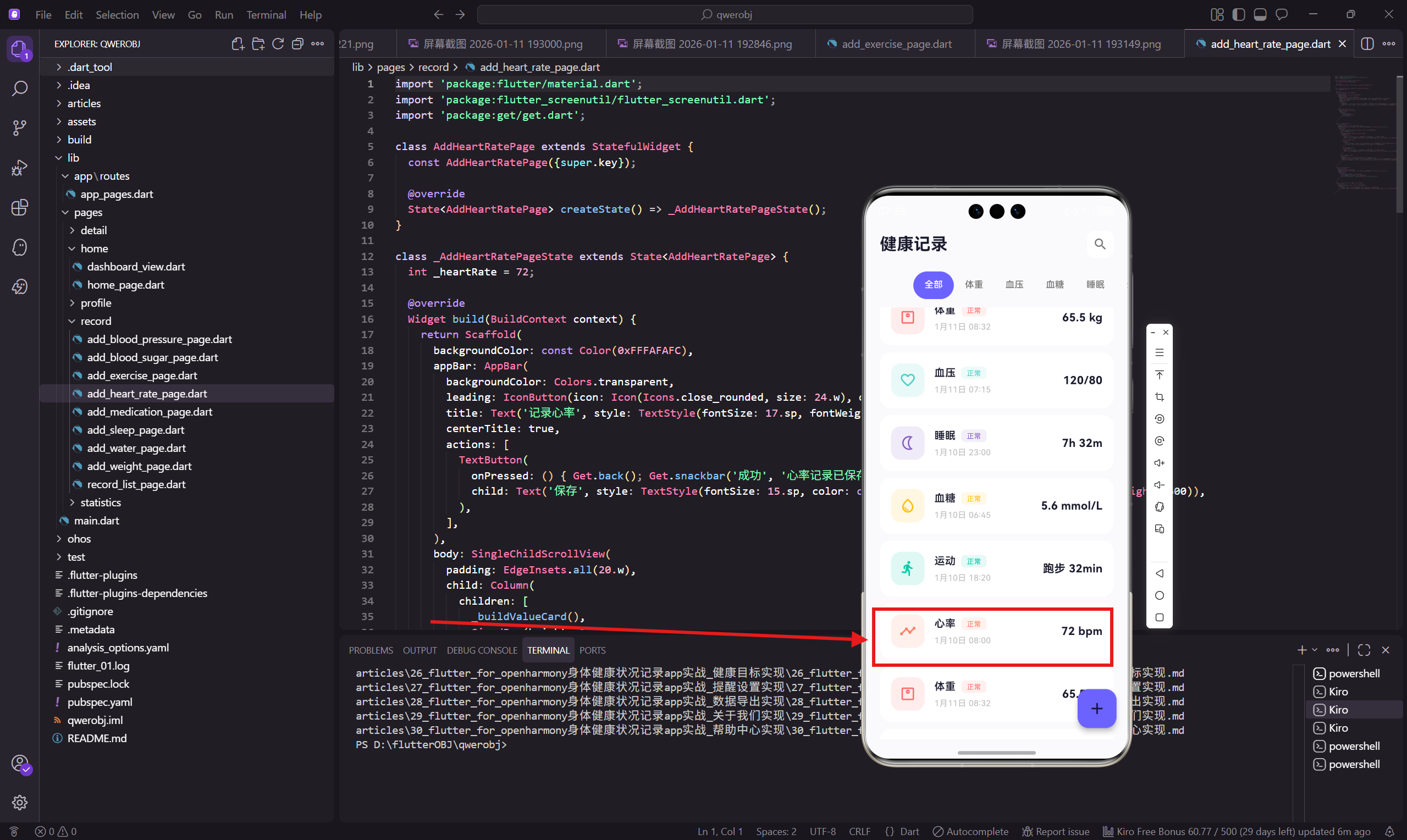Screen dimensions: 1407x840
Task: Click emulator volume up icon
Action: click(x=1159, y=463)
